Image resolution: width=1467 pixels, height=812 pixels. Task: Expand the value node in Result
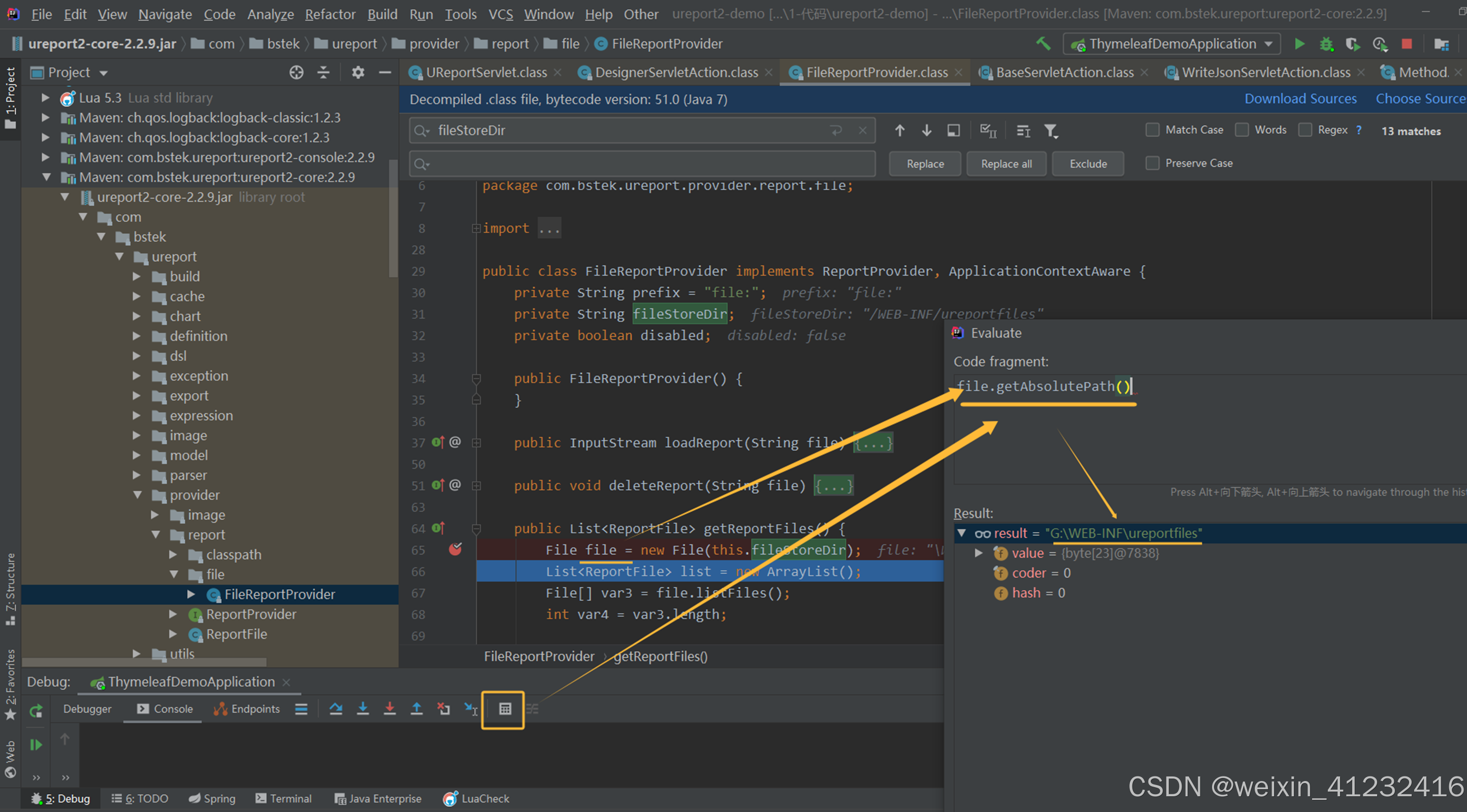[979, 553]
